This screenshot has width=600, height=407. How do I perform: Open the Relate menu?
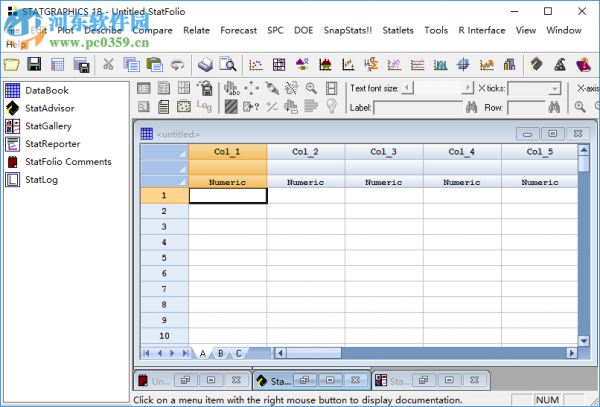point(196,31)
